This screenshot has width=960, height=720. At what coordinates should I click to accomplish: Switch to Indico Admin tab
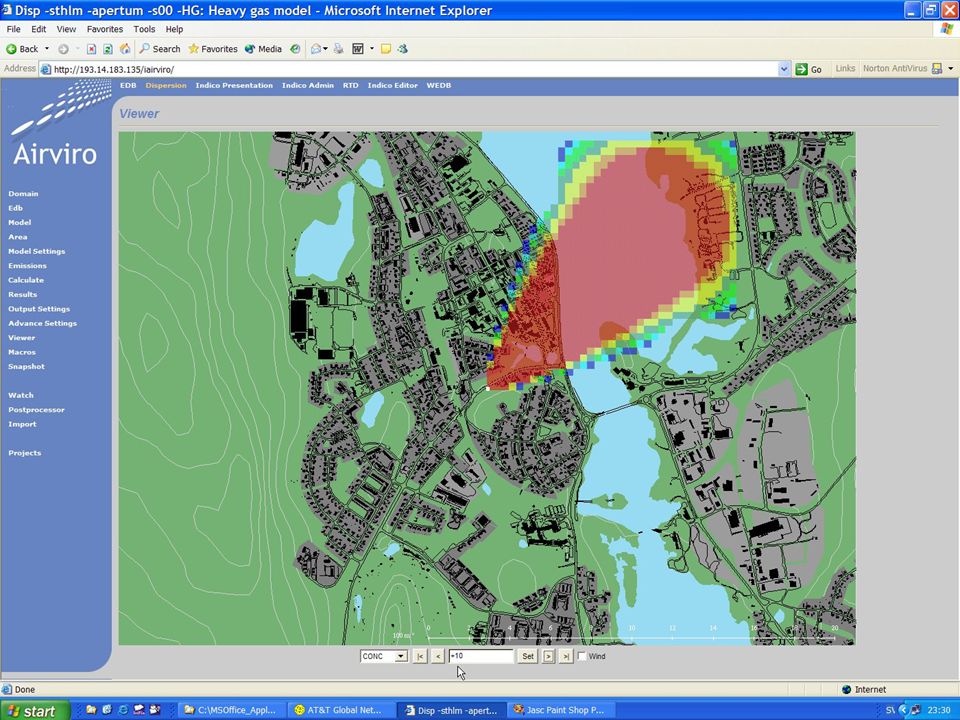308,85
